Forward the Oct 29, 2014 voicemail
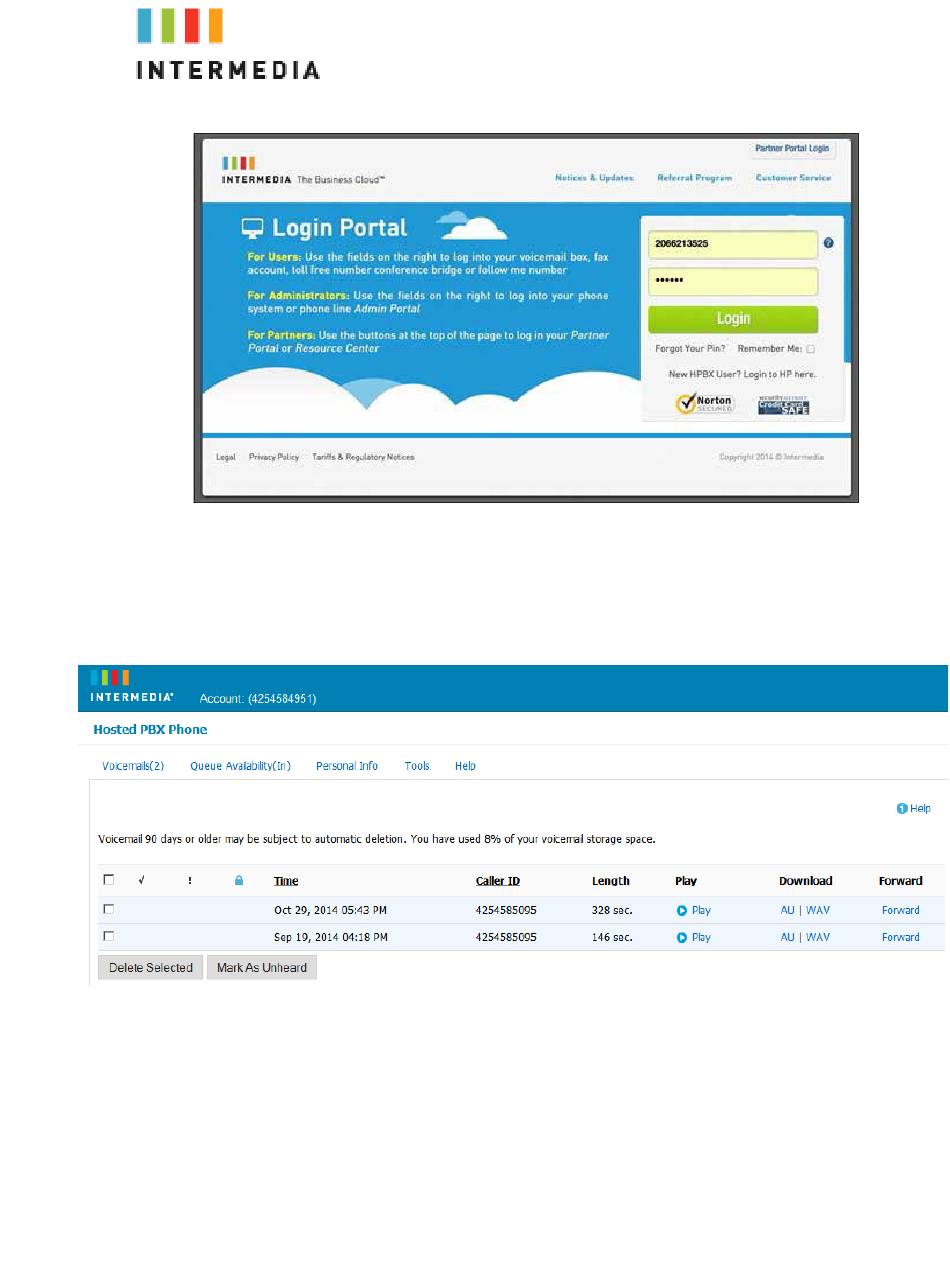This screenshot has height=1276, width=950. [x=901, y=911]
